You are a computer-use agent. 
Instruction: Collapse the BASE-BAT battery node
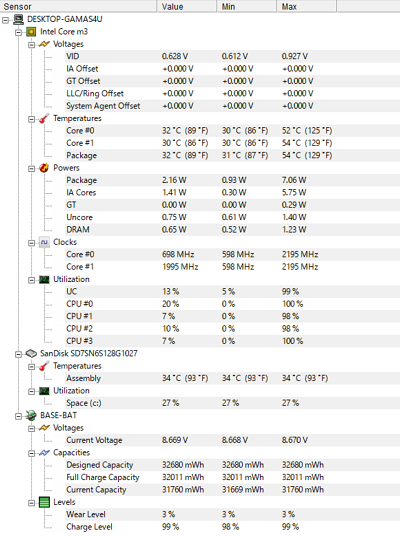pos(18,416)
